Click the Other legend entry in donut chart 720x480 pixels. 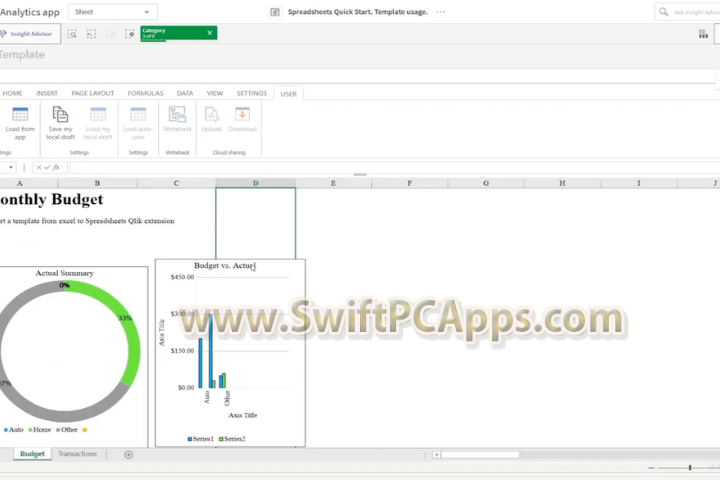pos(67,430)
